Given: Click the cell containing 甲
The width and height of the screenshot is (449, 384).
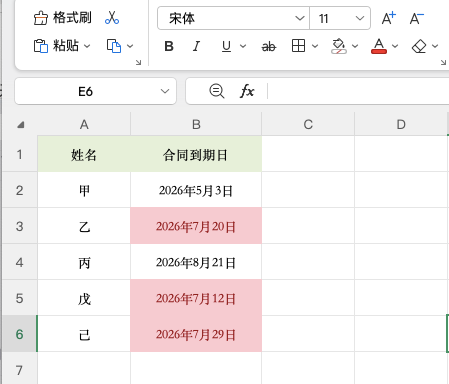Looking at the screenshot, I should point(84,190).
